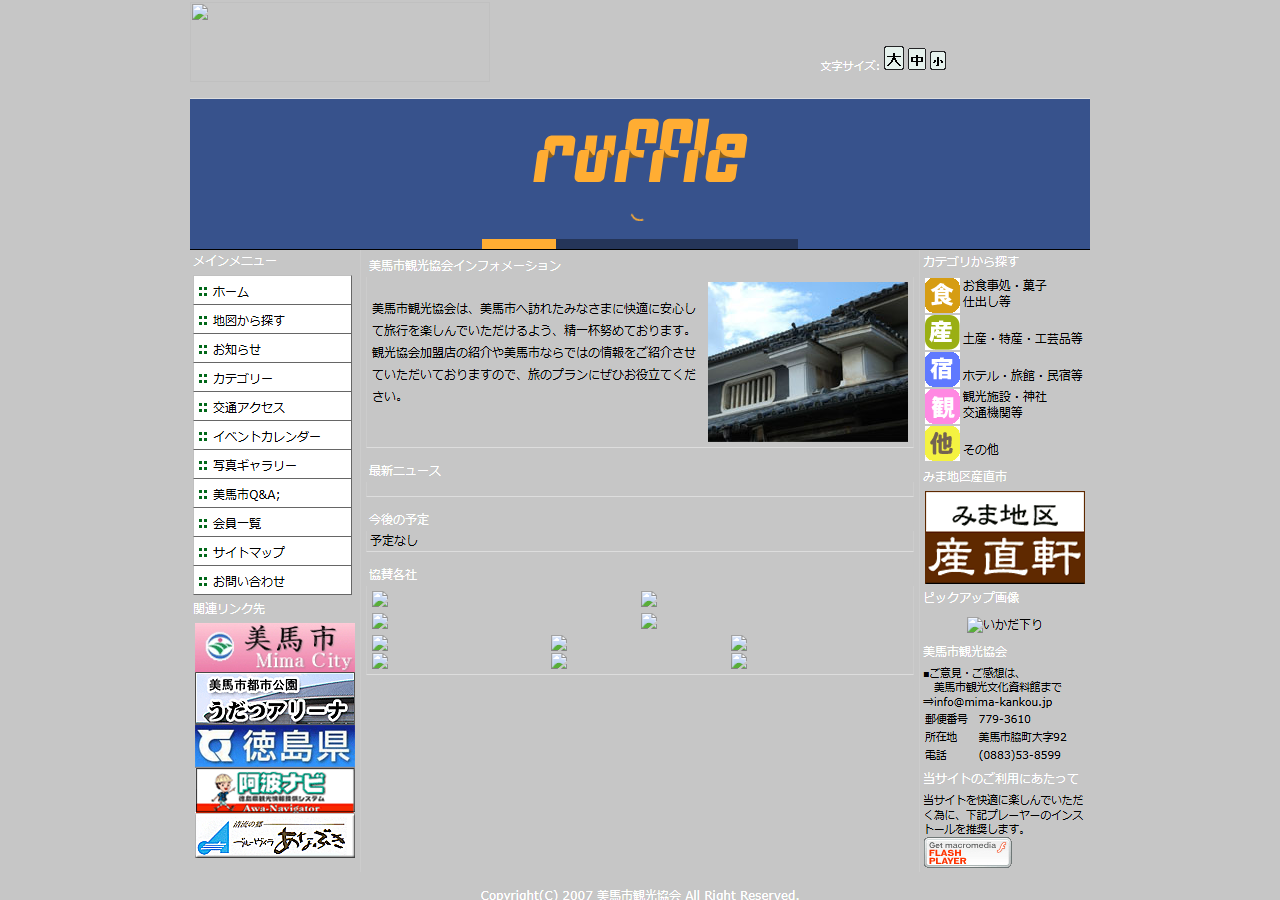Go to ホーム in the main menu
1280x900 pixels.
[x=272, y=291]
